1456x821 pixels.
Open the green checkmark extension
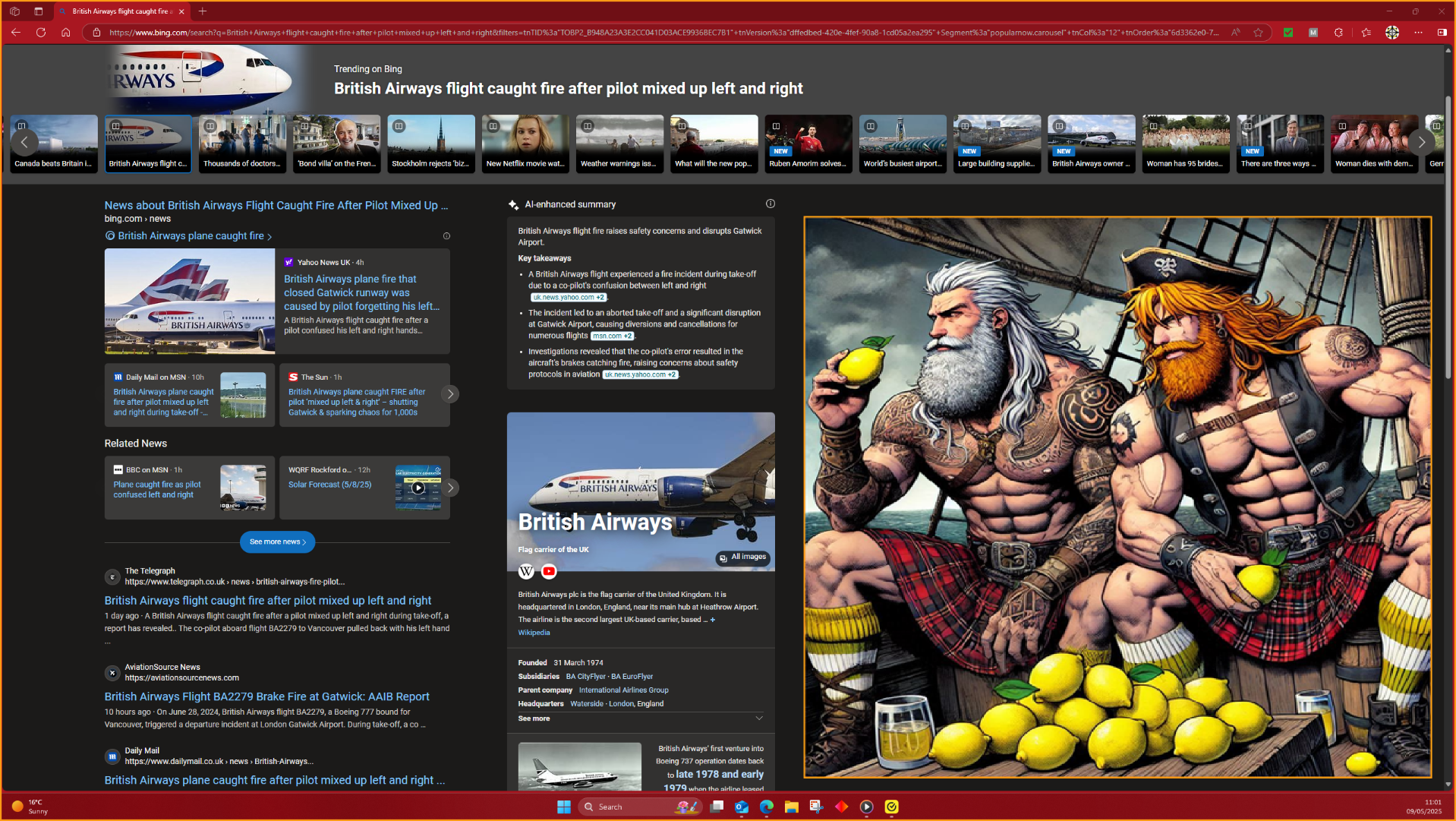pos(1288,32)
